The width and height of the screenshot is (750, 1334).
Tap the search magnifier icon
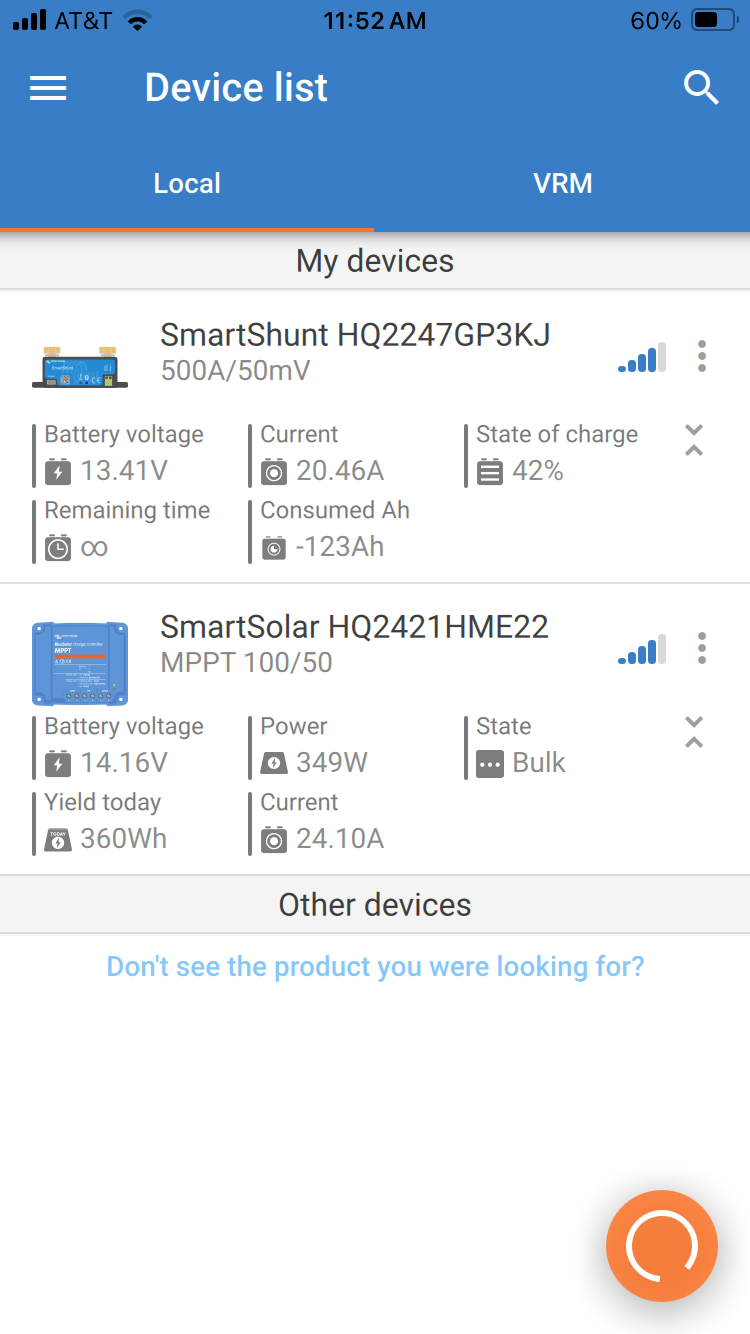pos(701,88)
